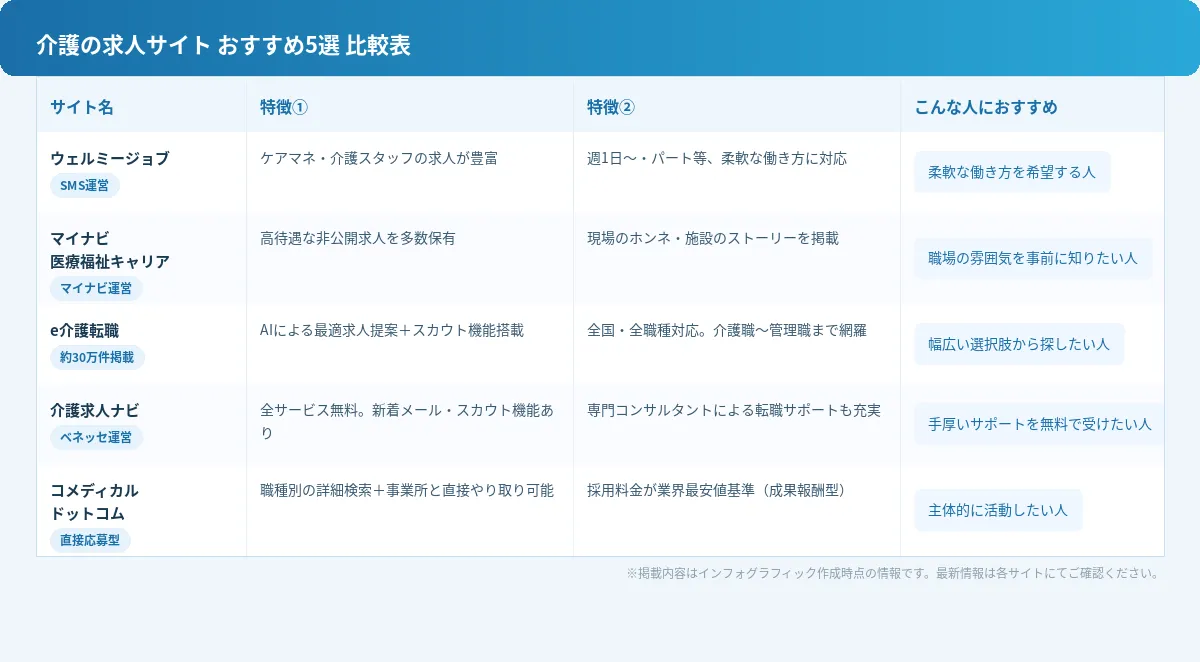
Task: Select the コメディカル ドットコム site name
Action: tap(95, 502)
